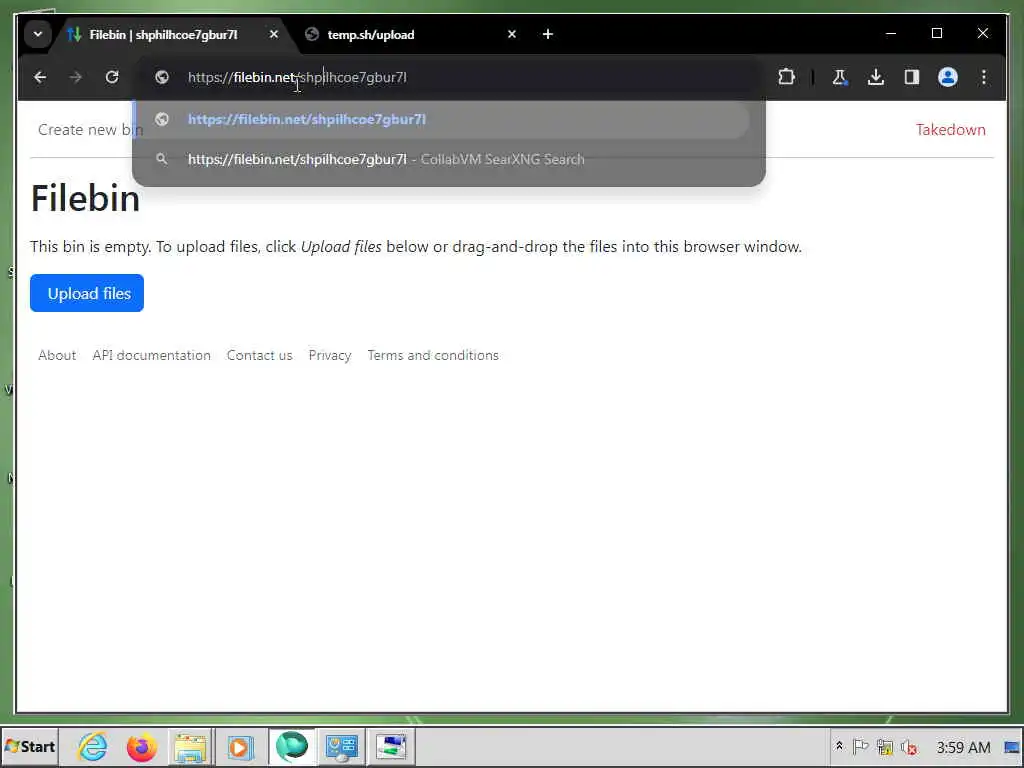Select the highlighted filebin.net URL suggestion
Screen dimensions: 1024x768
(441, 119)
